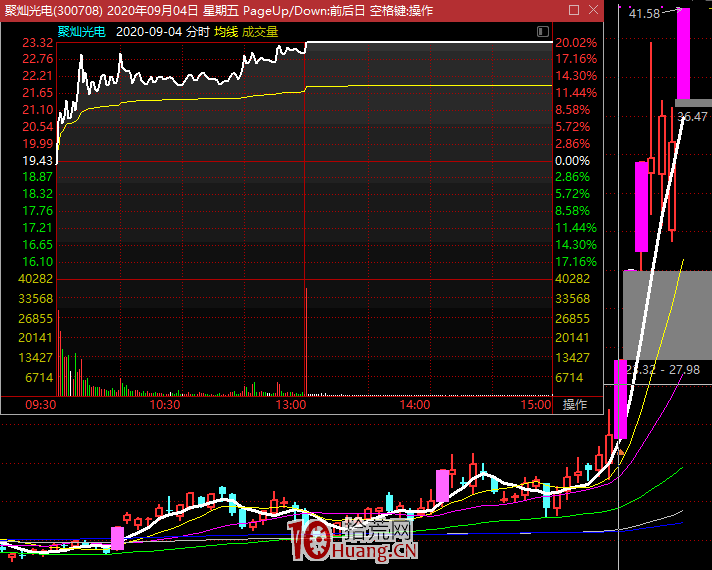Click the 20.02% percentage axis label

coord(576,43)
